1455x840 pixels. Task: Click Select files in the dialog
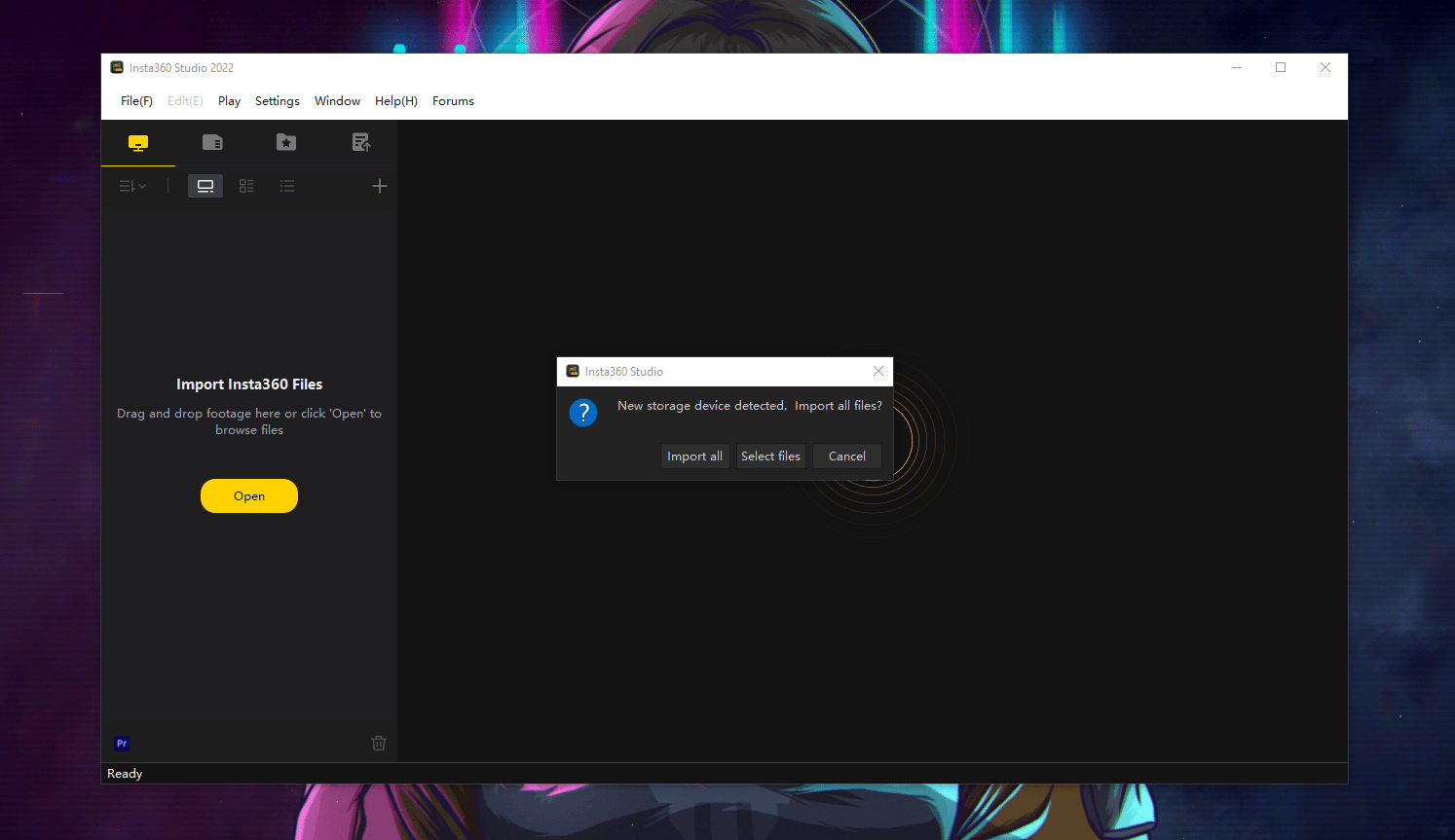770,457
